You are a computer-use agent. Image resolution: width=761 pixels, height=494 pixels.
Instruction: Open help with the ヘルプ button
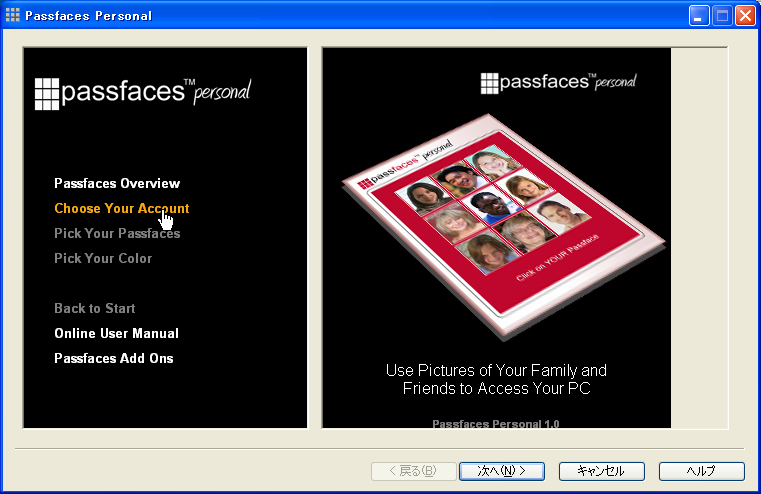click(701, 471)
